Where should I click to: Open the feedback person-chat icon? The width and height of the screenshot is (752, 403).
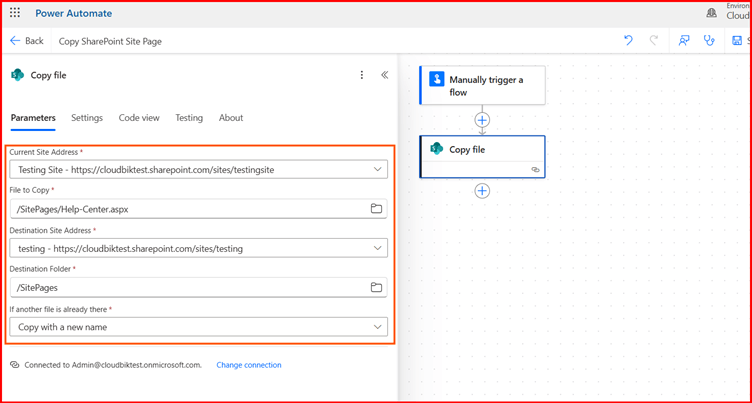tap(684, 41)
